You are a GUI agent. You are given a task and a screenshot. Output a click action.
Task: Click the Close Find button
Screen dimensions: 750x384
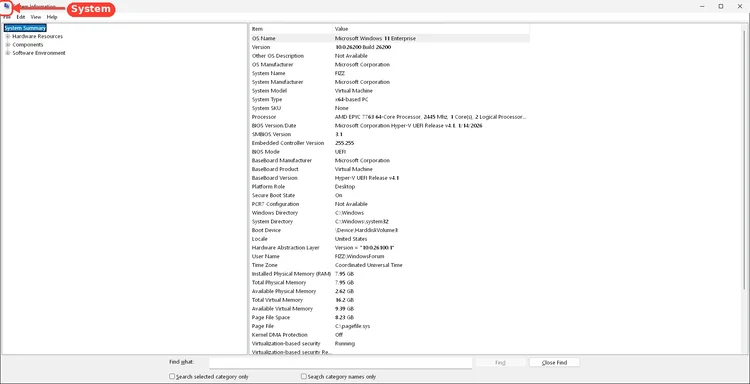tap(554, 362)
